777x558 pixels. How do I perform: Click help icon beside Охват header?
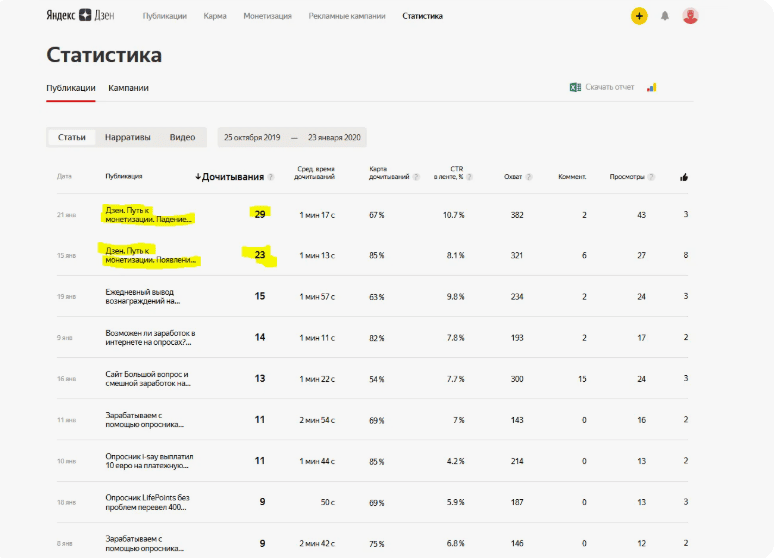[x=529, y=177]
